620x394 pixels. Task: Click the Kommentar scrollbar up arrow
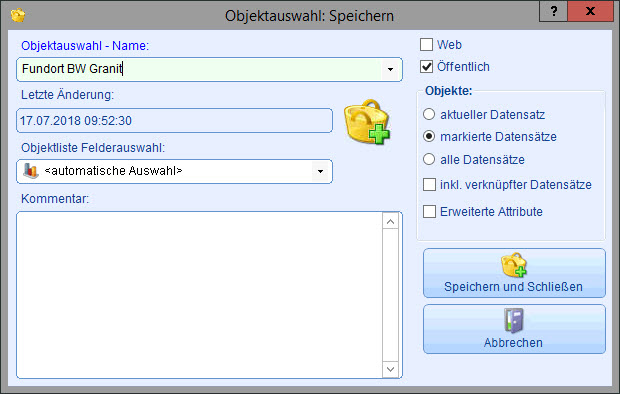pos(390,222)
